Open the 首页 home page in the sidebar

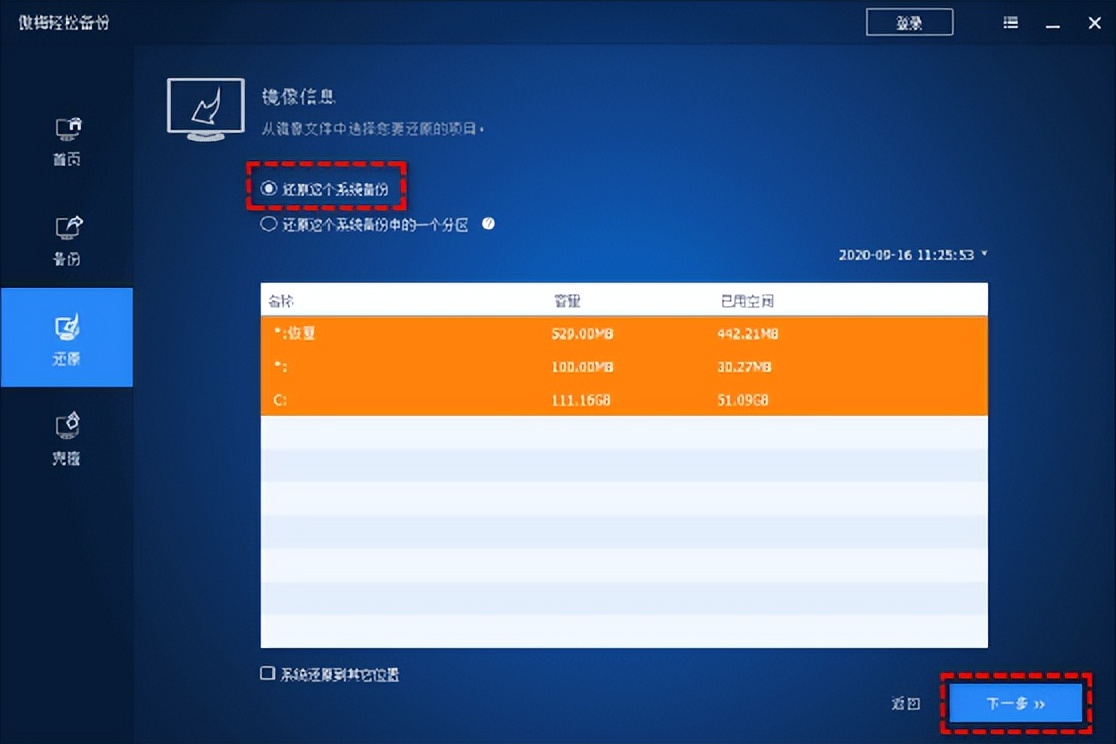point(66,140)
